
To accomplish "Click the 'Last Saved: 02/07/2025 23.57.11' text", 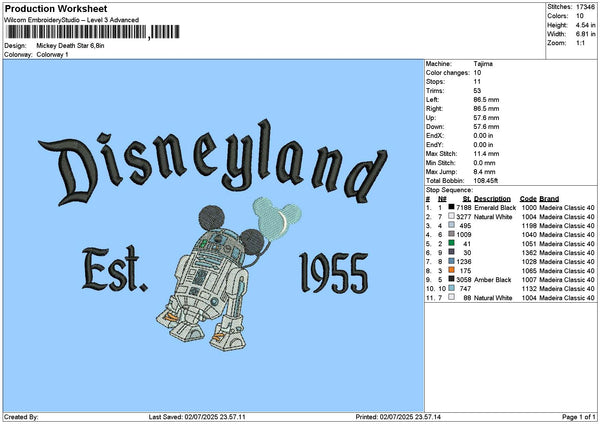I will point(197,417).
